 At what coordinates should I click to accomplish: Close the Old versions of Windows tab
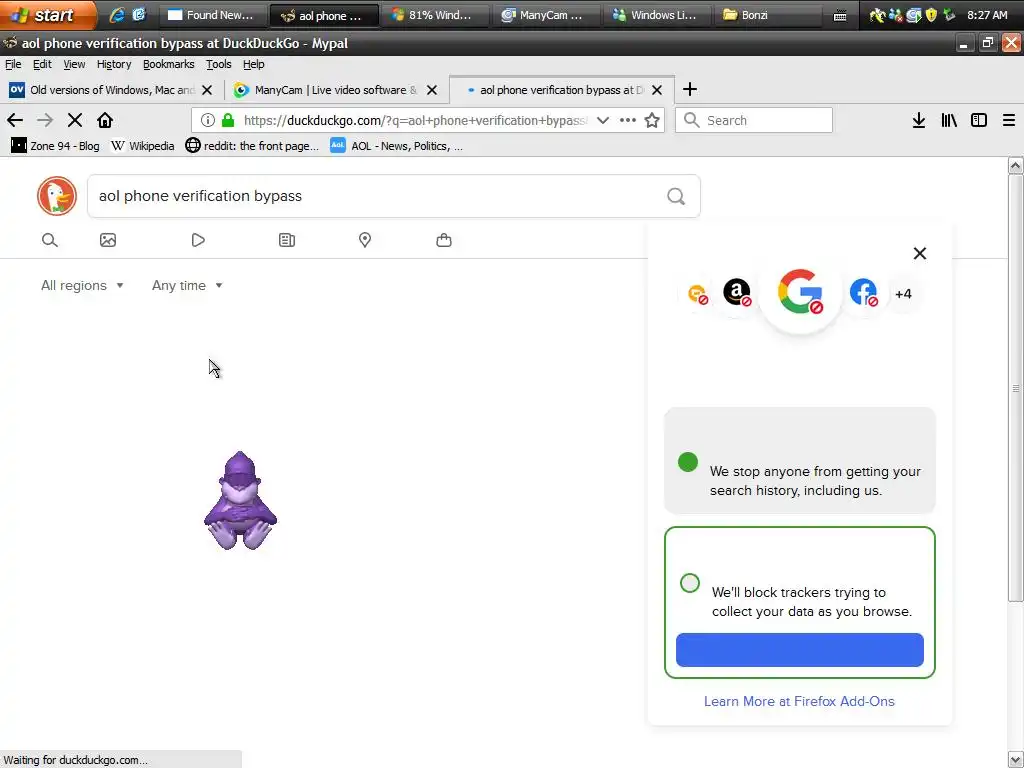point(207,90)
